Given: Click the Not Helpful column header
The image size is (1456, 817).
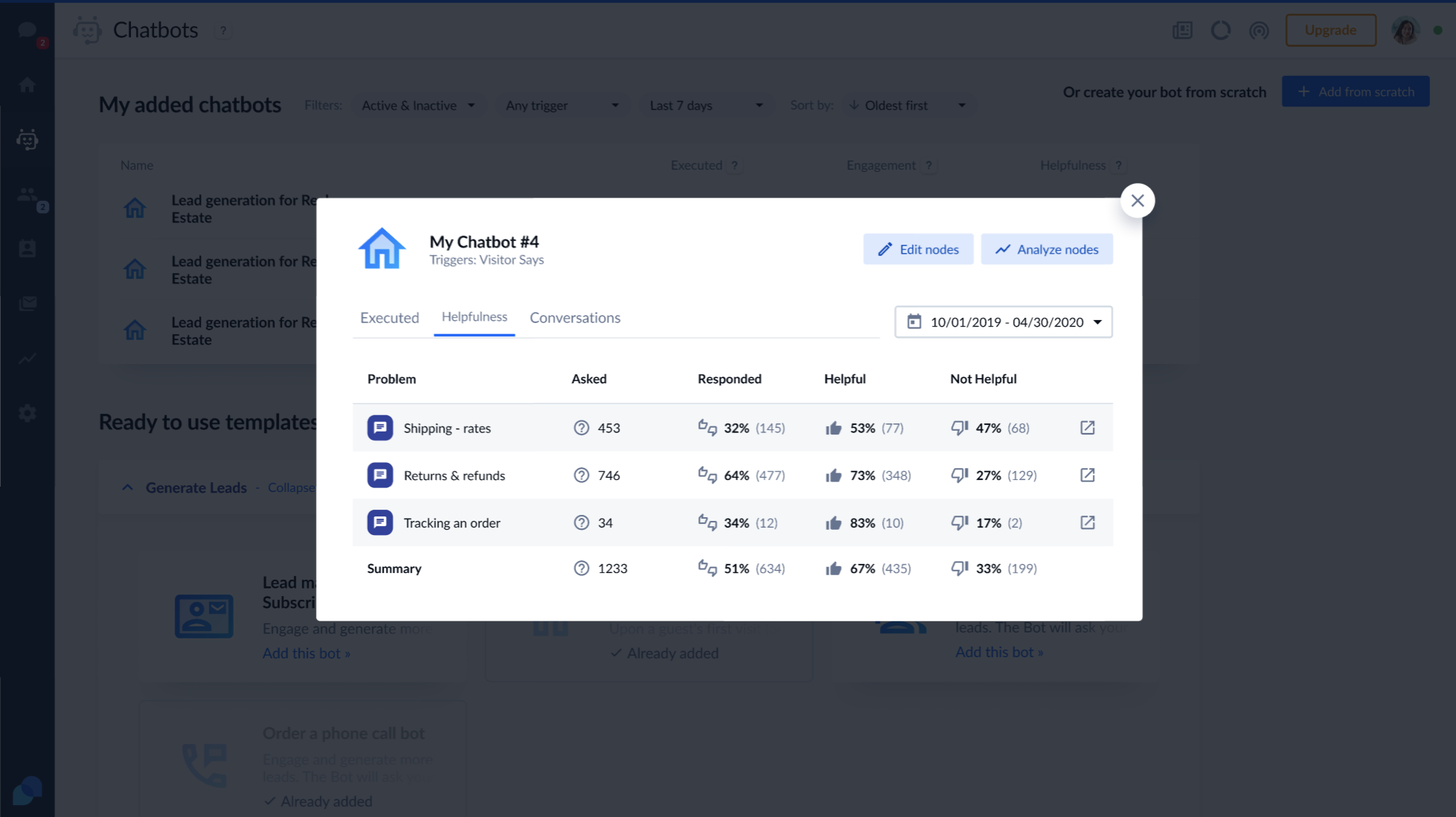Looking at the screenshot, I should click(983, 379).
